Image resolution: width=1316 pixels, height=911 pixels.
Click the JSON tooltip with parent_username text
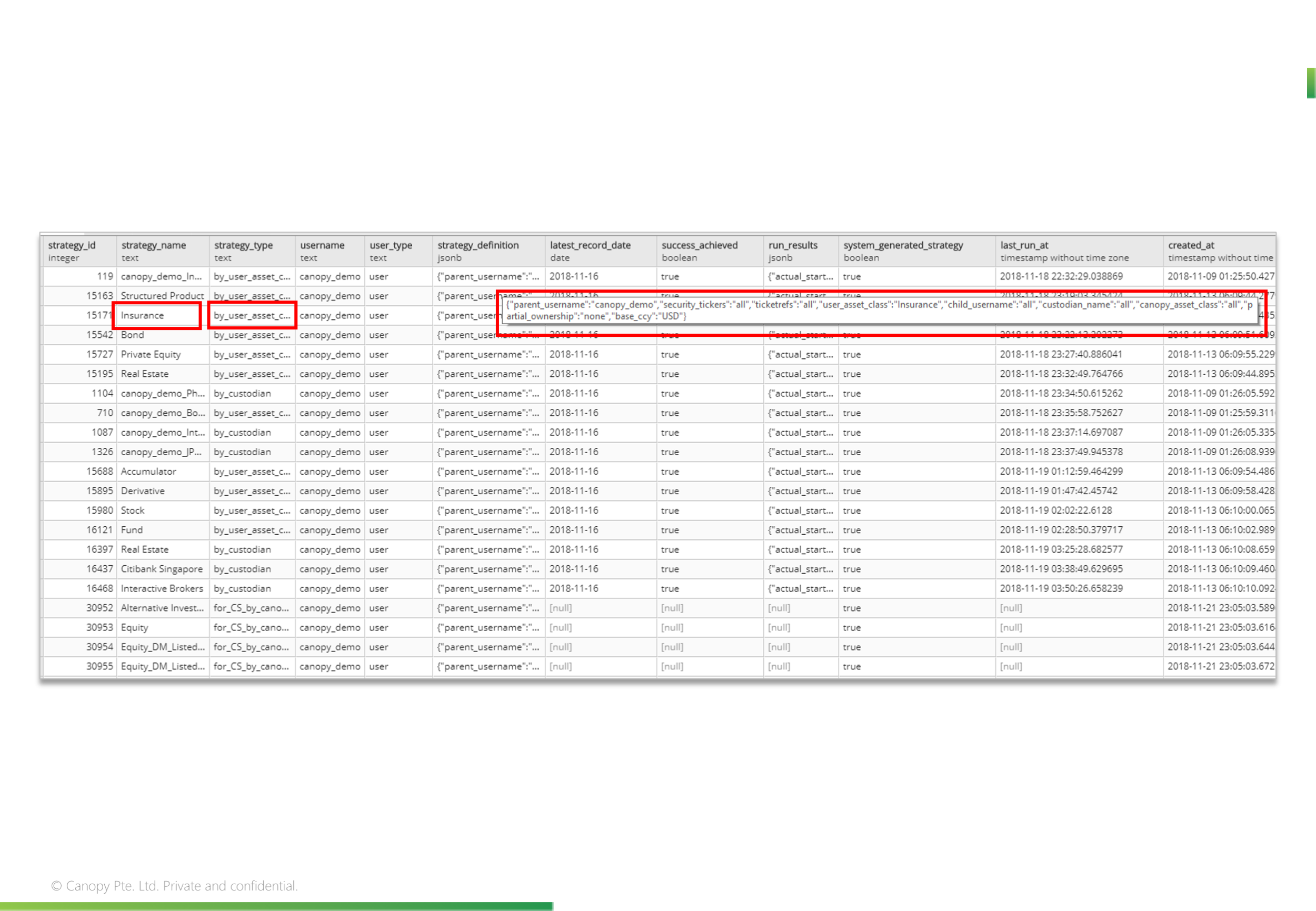pyautogui.click(x=878, y=311)
